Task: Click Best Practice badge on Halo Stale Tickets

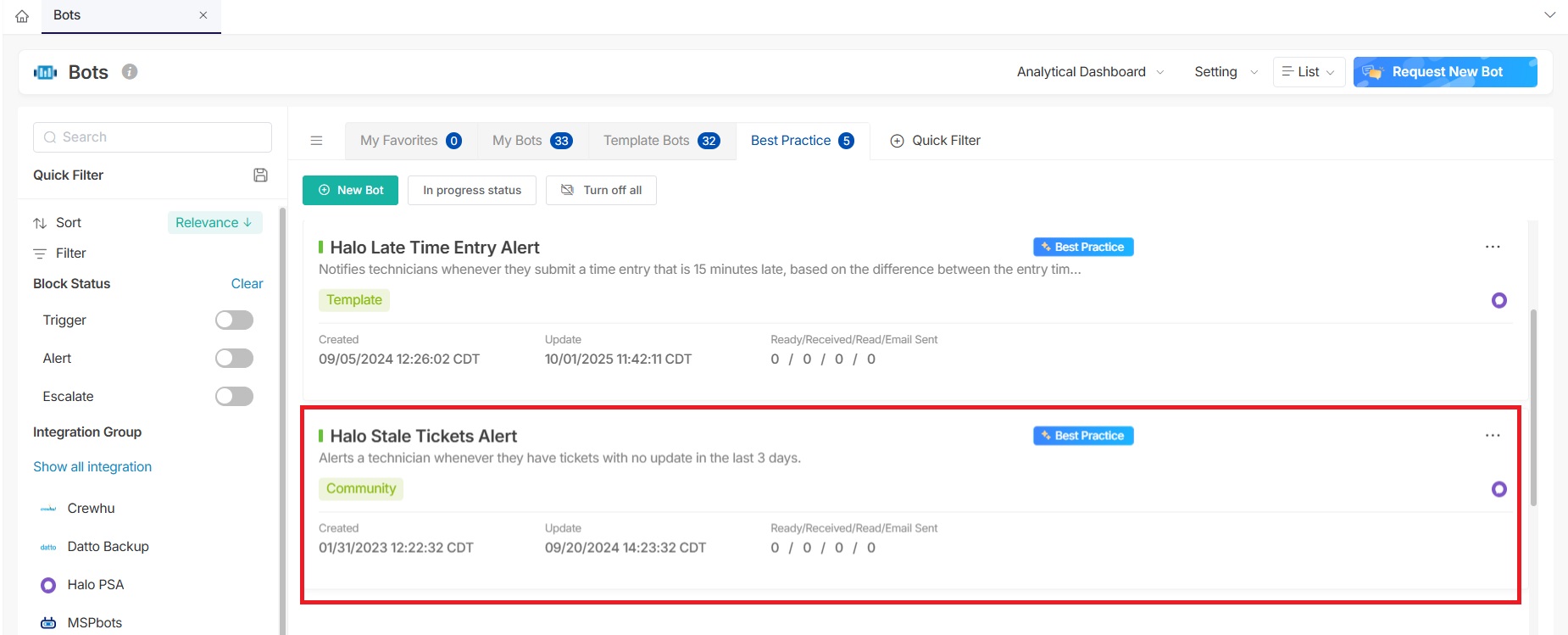Action: (x=1083, y=436)
